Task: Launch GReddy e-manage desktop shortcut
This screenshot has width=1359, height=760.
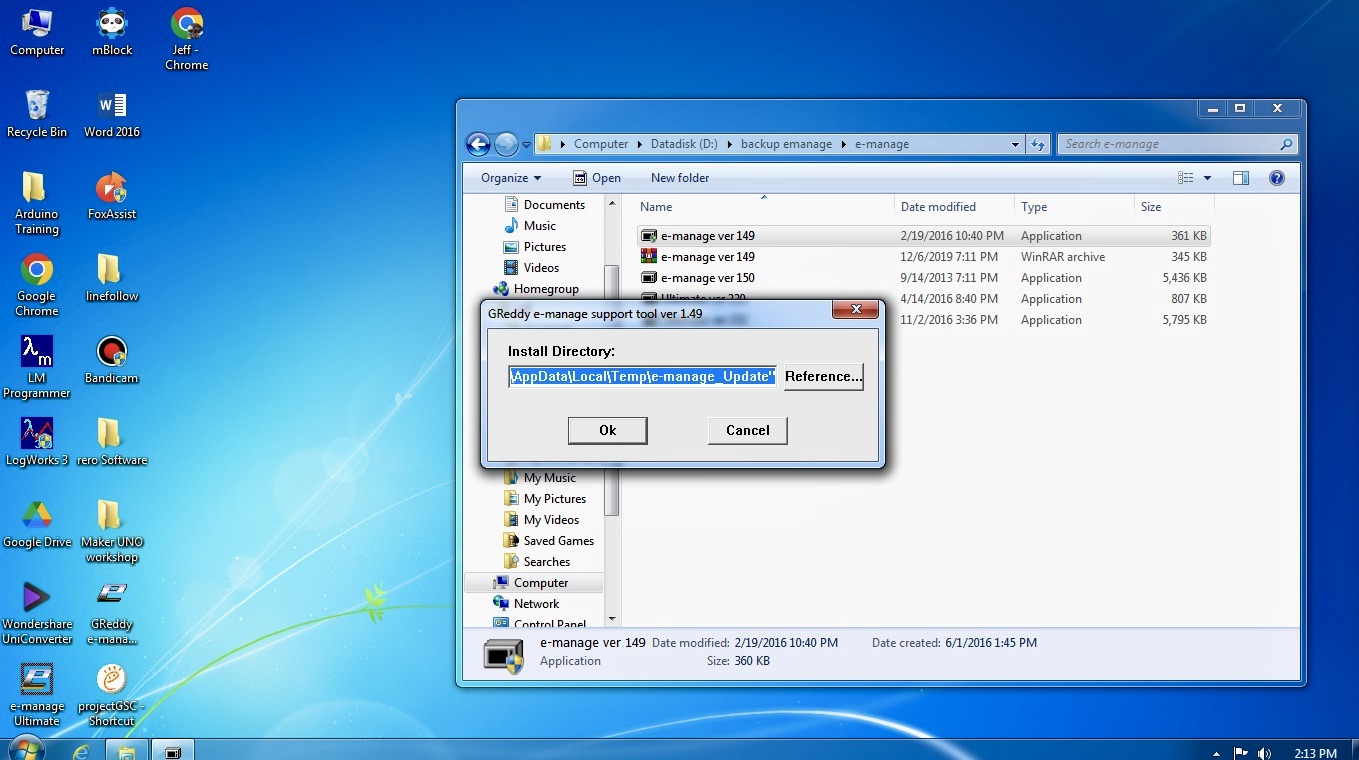Action: tap(112, 613)
